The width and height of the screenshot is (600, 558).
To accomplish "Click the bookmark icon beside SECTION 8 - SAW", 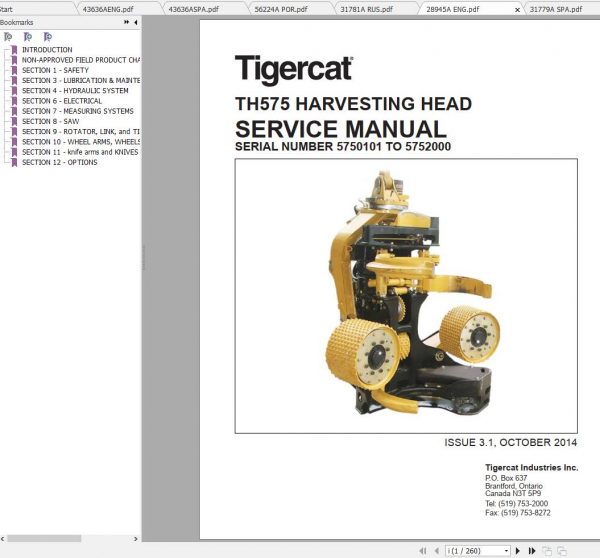I will [14, 121].
